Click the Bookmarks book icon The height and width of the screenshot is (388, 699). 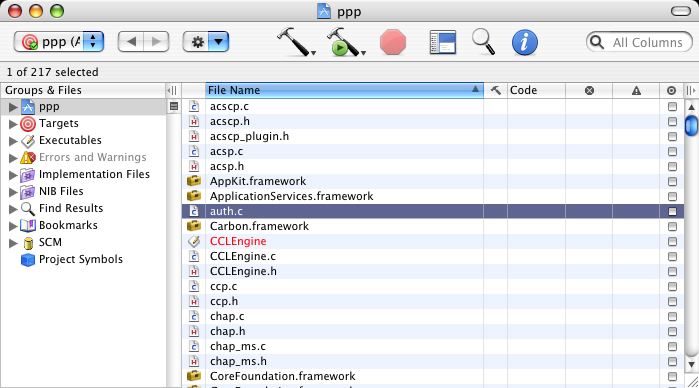28,225
